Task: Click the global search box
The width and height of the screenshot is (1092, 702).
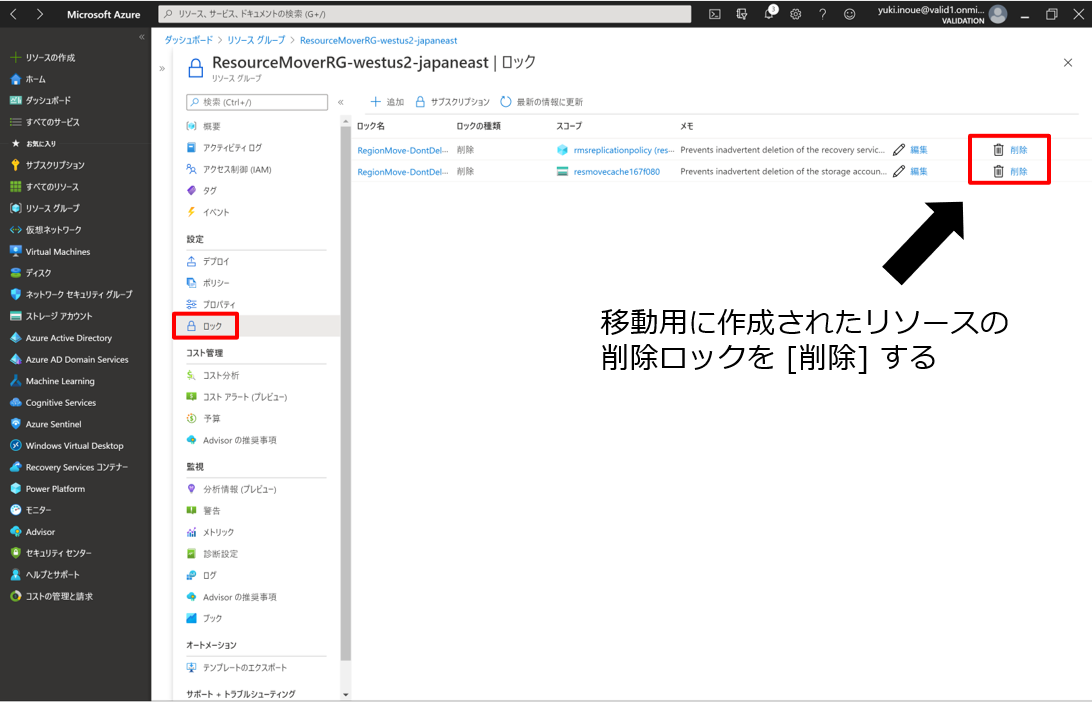Action: 425,14
